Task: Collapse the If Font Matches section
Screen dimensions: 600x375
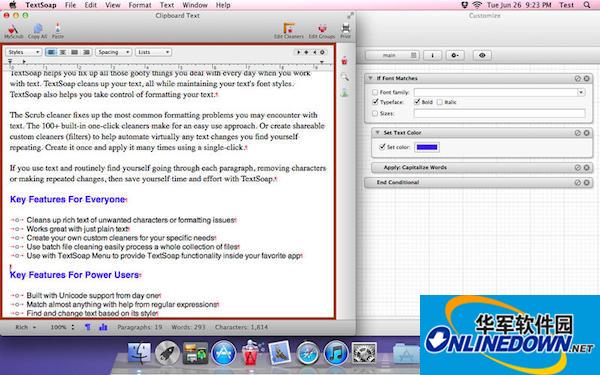Action: coord(370,78)
